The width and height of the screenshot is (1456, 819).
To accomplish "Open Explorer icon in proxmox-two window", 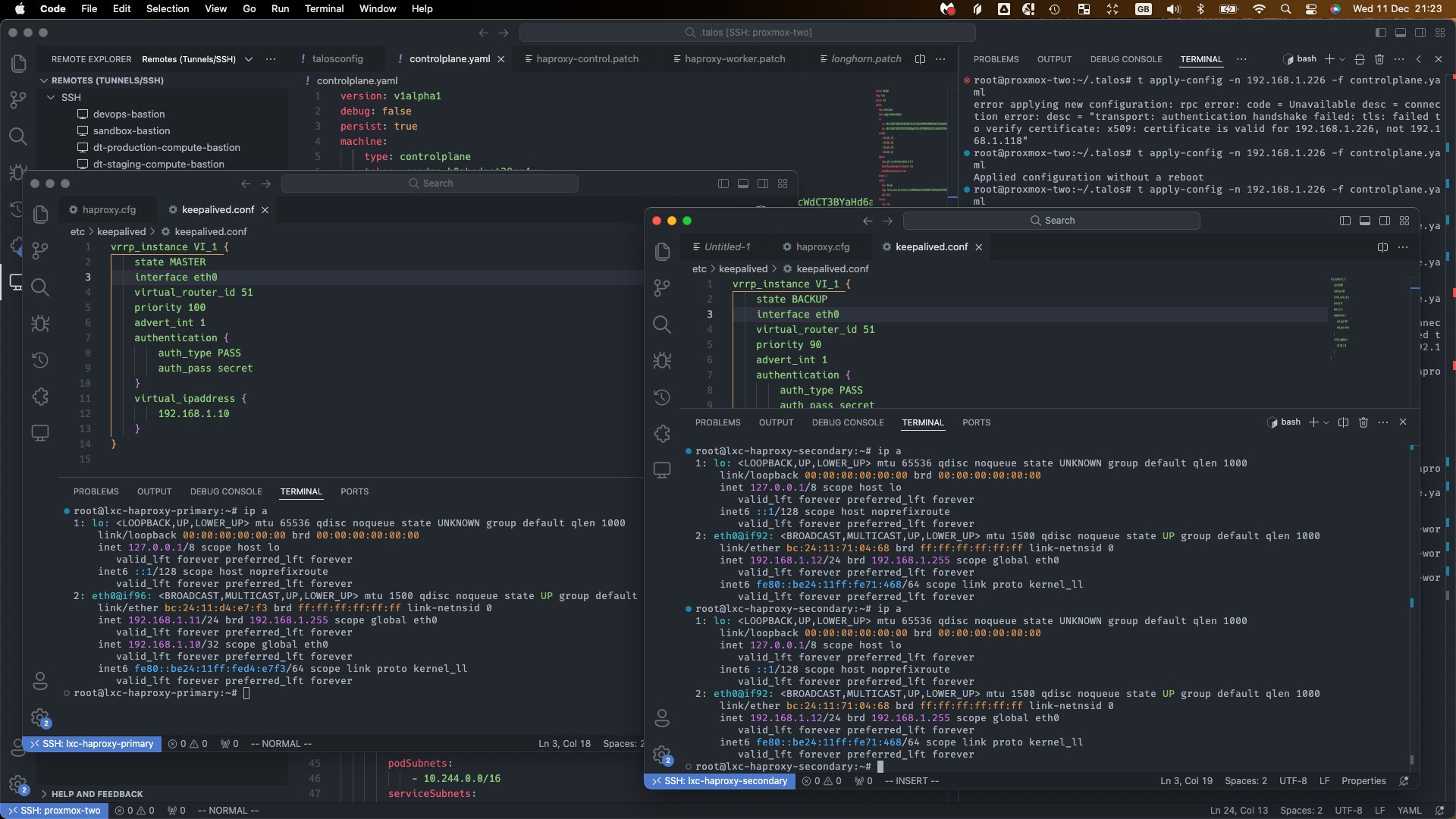I will pos(18,64).
